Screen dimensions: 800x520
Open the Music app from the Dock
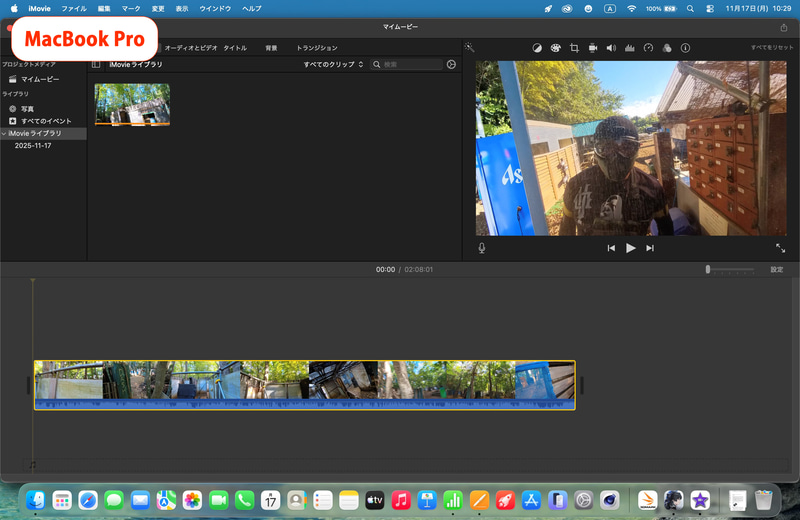[x=401, y=500]
